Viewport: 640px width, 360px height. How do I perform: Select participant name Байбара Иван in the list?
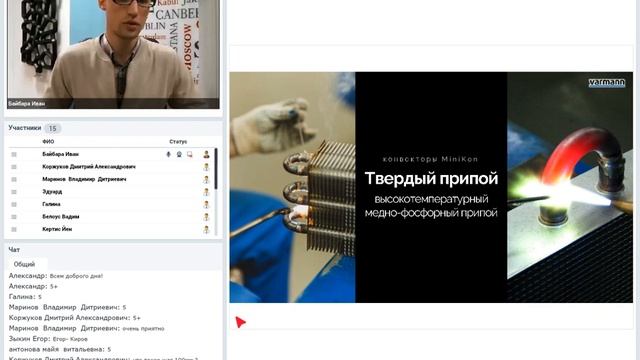[x=60, y=154]
